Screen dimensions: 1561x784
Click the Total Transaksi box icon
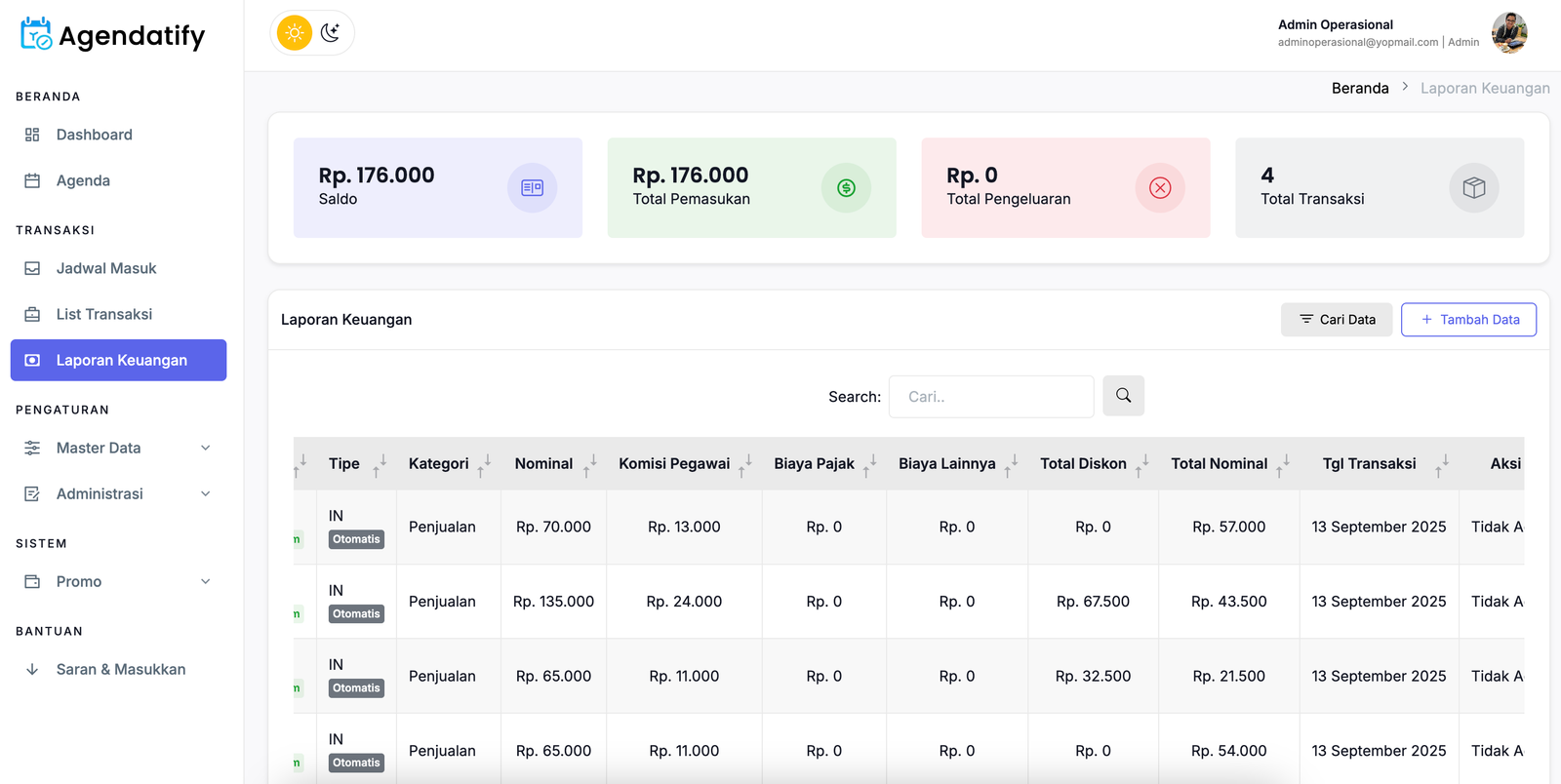1473,188
